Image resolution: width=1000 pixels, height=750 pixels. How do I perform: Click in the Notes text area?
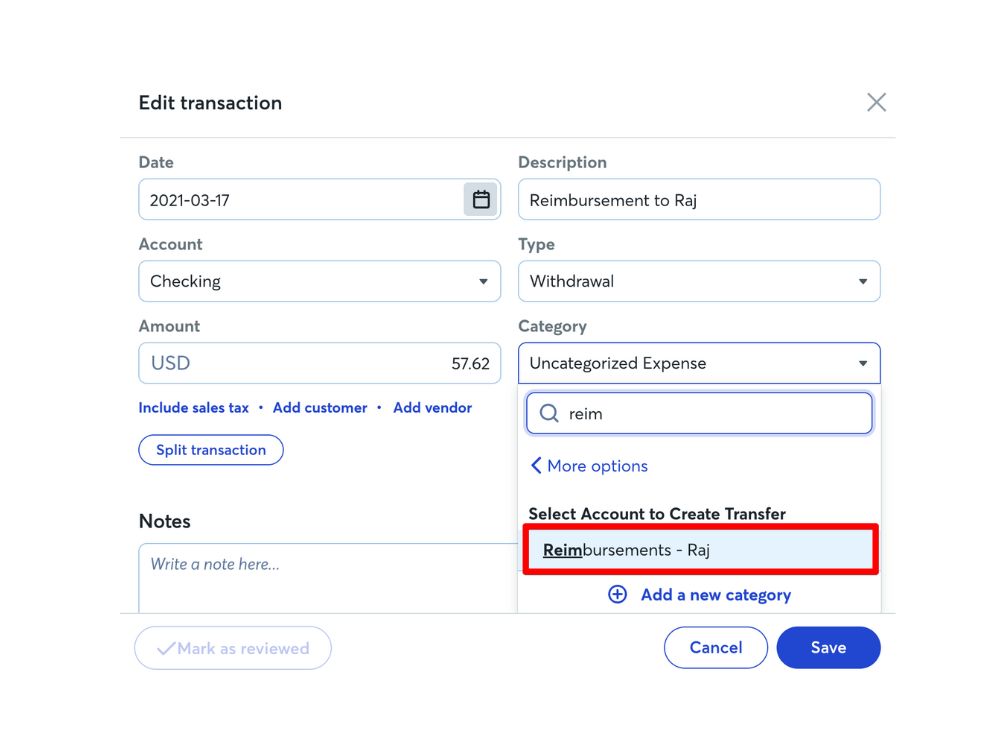(x=328, y=578)
